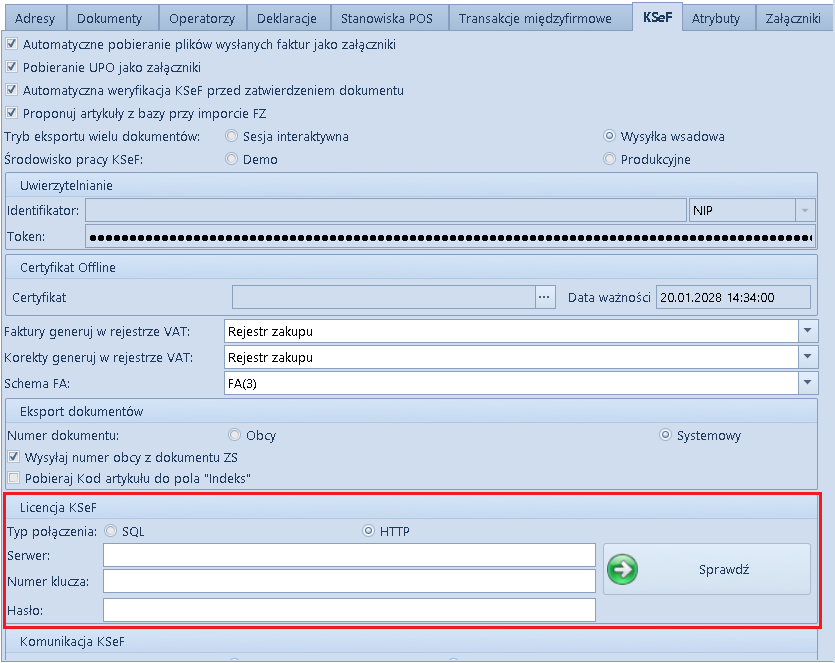Uncheck Pobieranie UPO jako załączniki

click(x=12, y=67)
